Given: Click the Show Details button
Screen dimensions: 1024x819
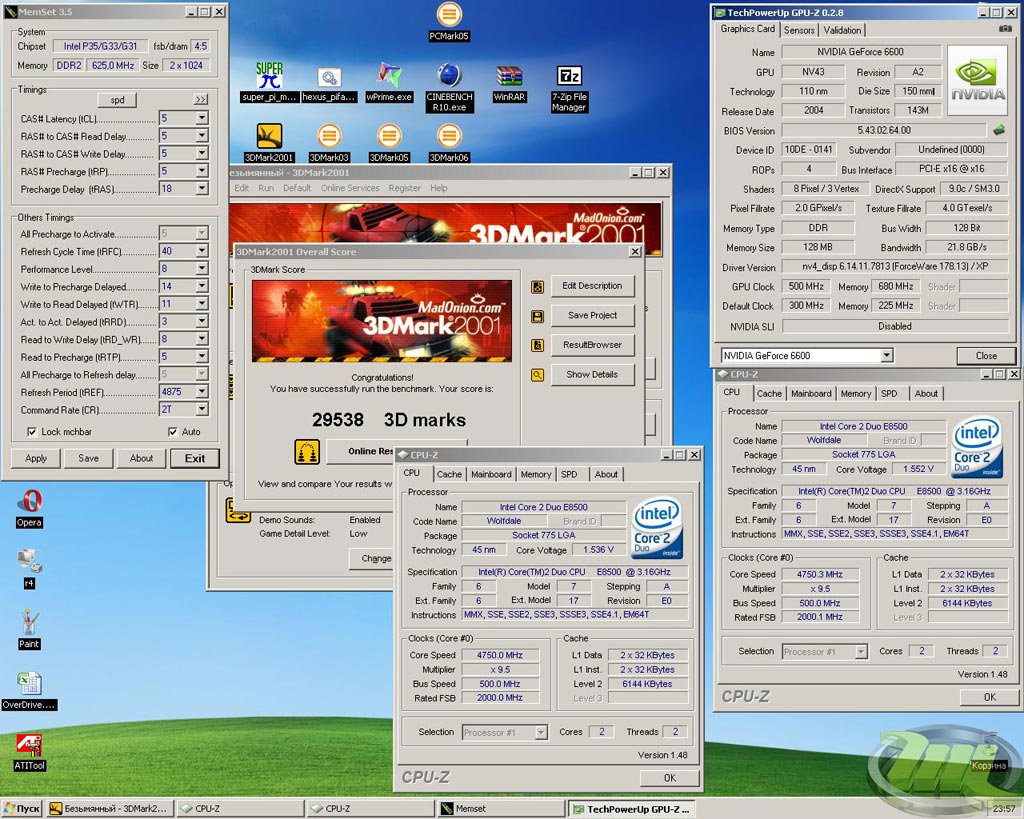Looking at the screenshot, I should [x=592, y=375].
